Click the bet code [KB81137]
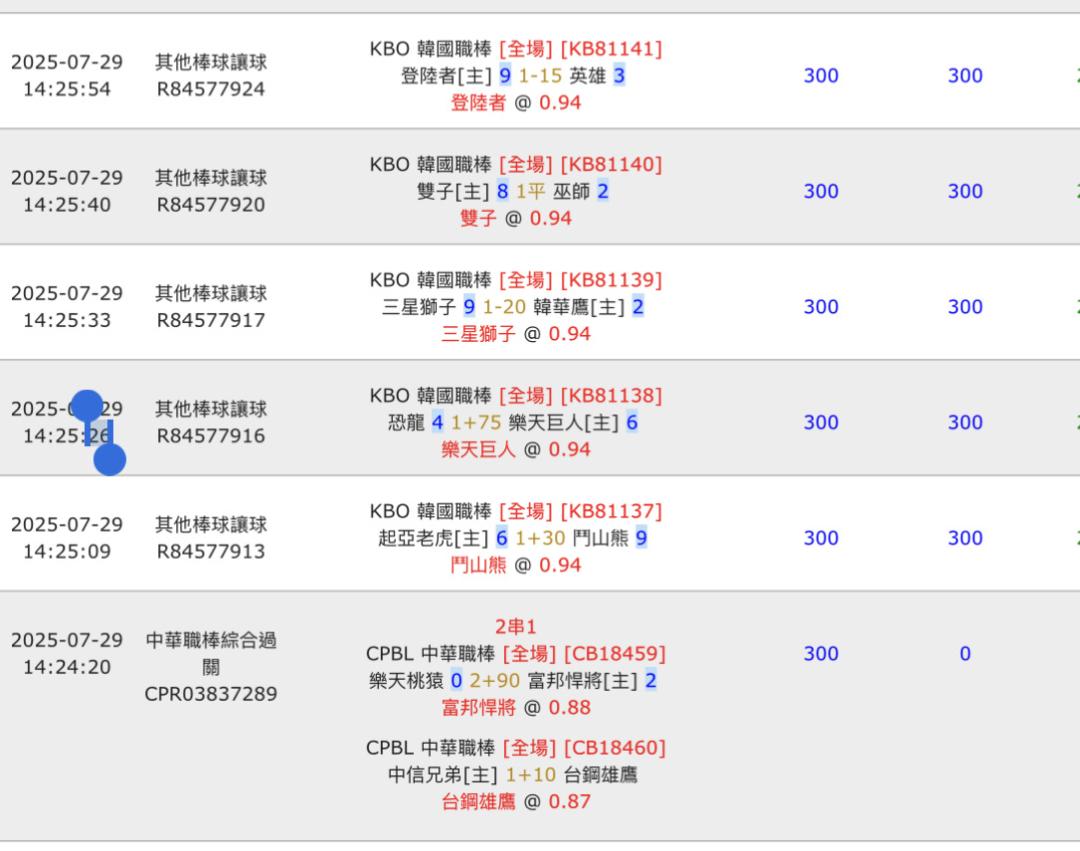The height and width of the screenshot is (851, 1080). click(x=612, y=512)
